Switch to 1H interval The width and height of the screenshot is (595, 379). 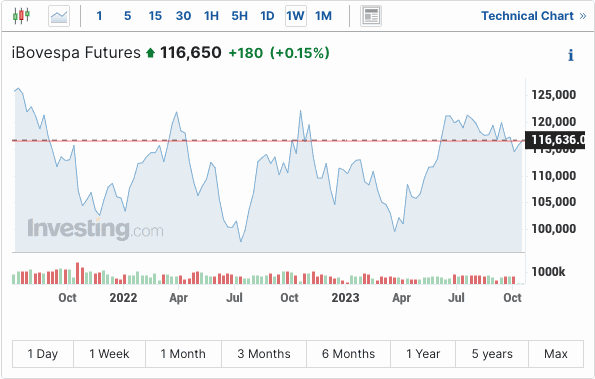(211, 16)
